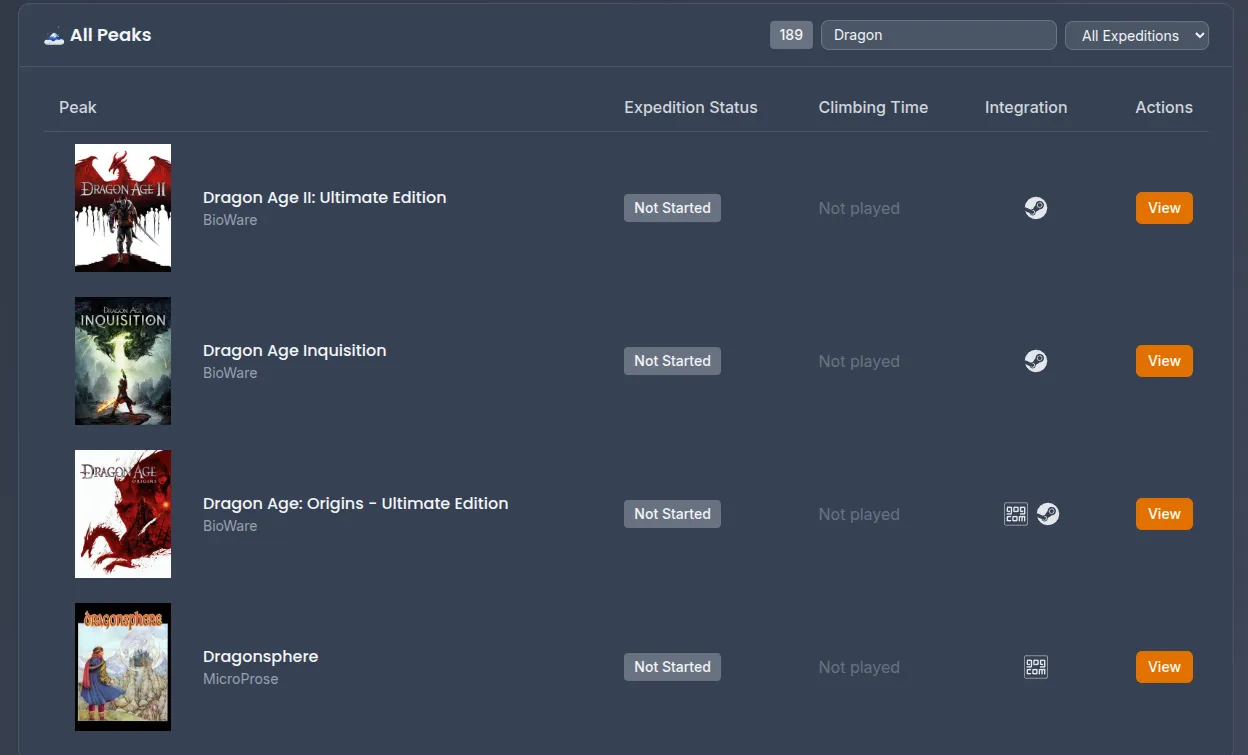The height and width of the screenshot is (755, 1248).
Task: Click the Climbing Time column header
Action: click(x=873, y=107)
